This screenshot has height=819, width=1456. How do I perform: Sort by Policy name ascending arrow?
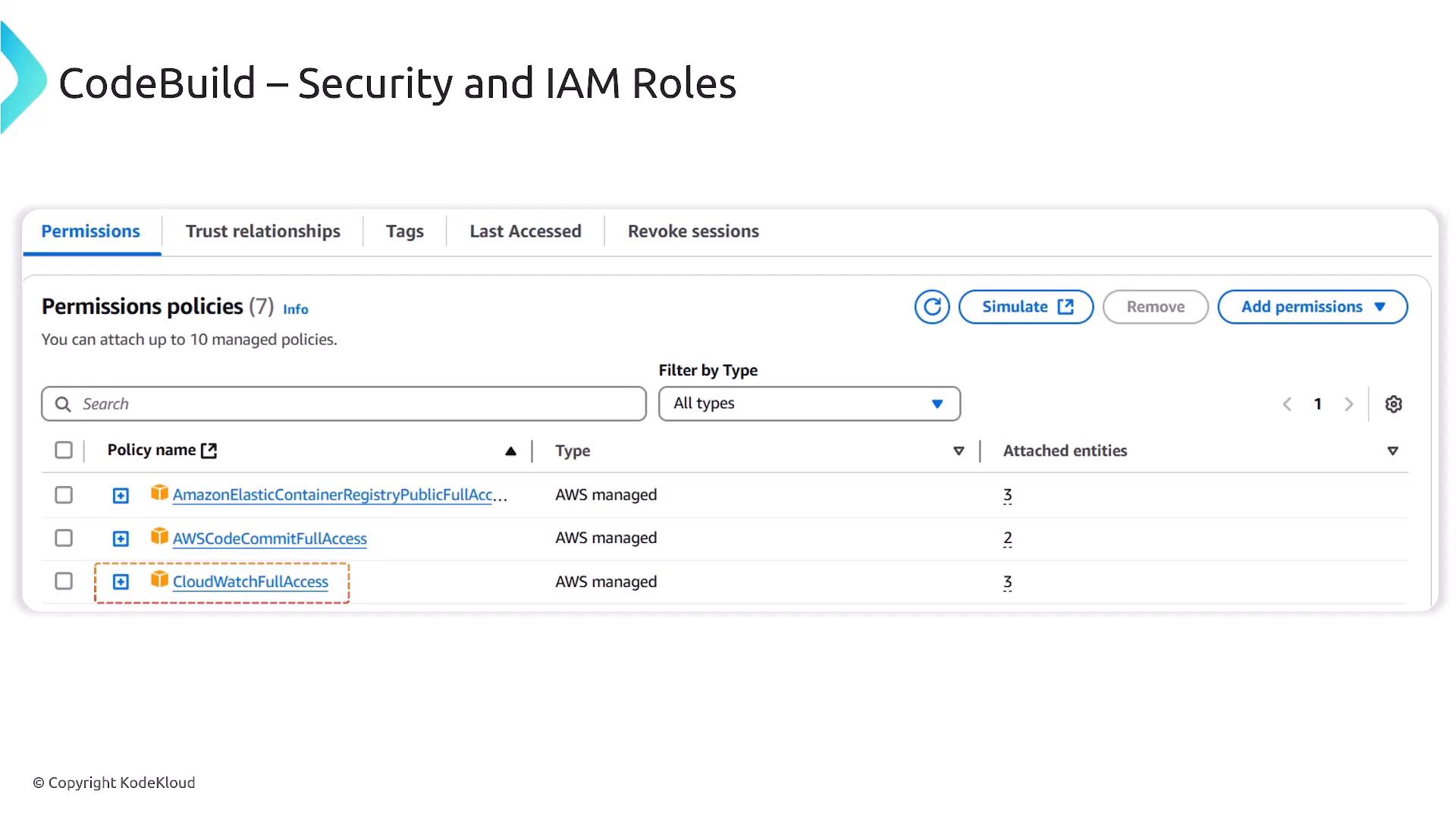click(x=510, y=451)
